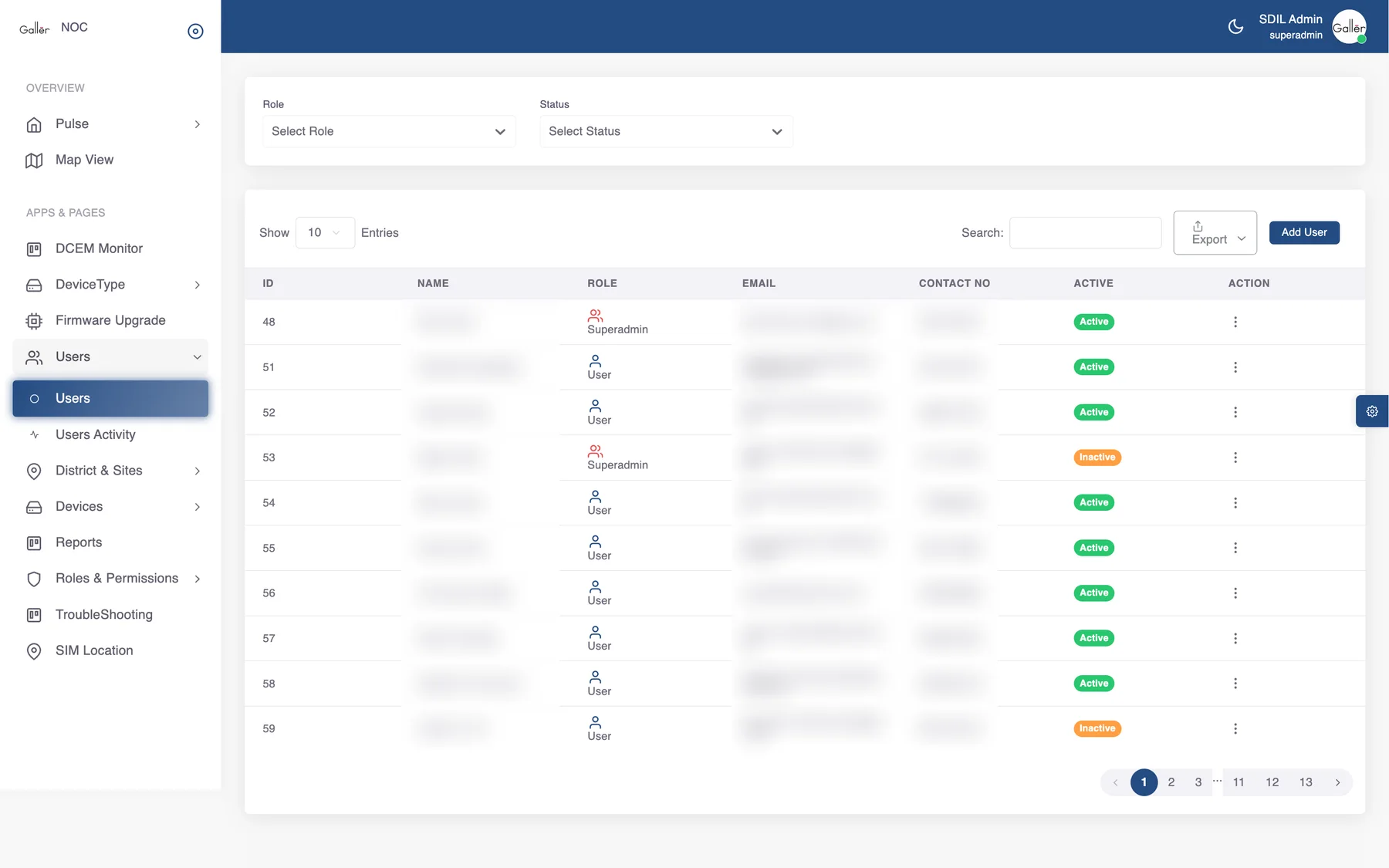1389x868 pixels.
Task: Click the TroubleShooting icon
Action: point(34,615)
